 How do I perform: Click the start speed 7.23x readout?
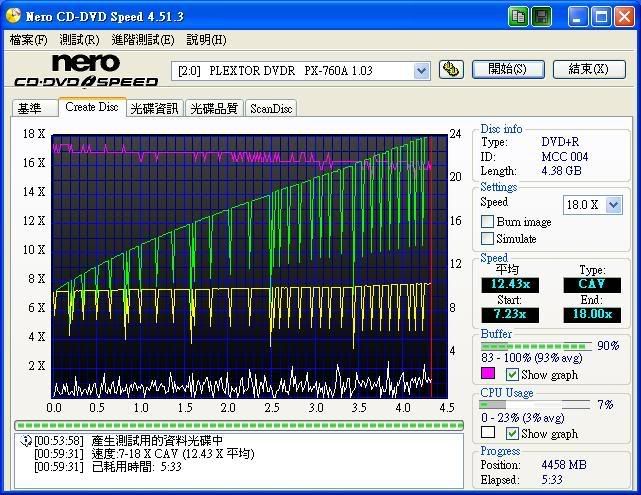point(510,314)
